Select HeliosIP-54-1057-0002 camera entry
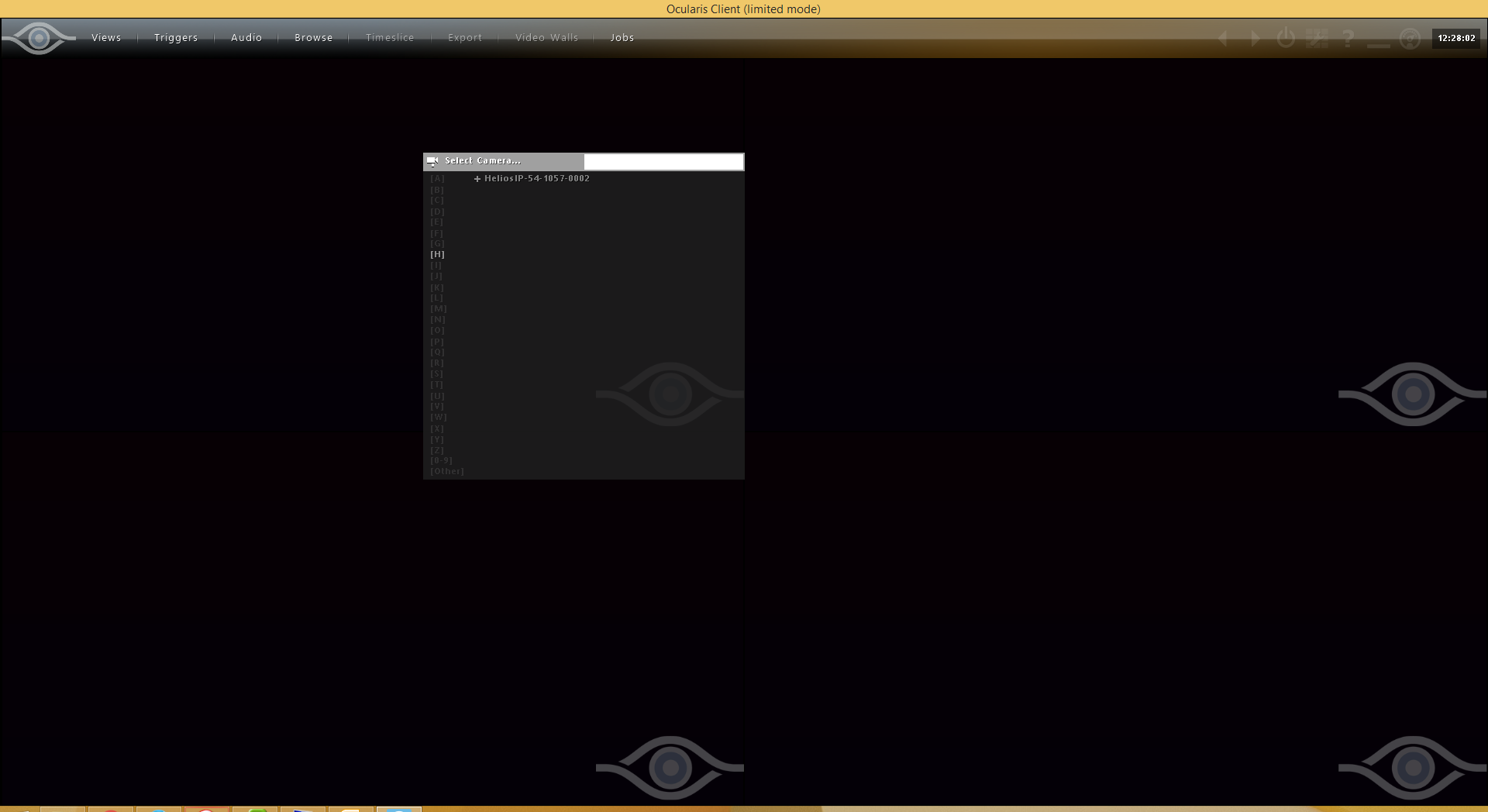Image resolution: width=1488 pixels, height=812 pixels. click(536, 178)
